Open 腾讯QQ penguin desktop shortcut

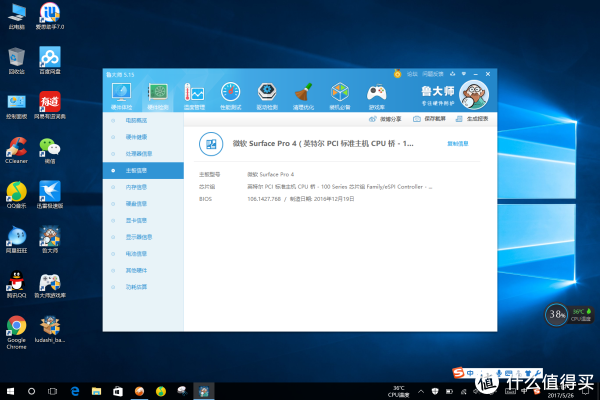tap(16, 285)
